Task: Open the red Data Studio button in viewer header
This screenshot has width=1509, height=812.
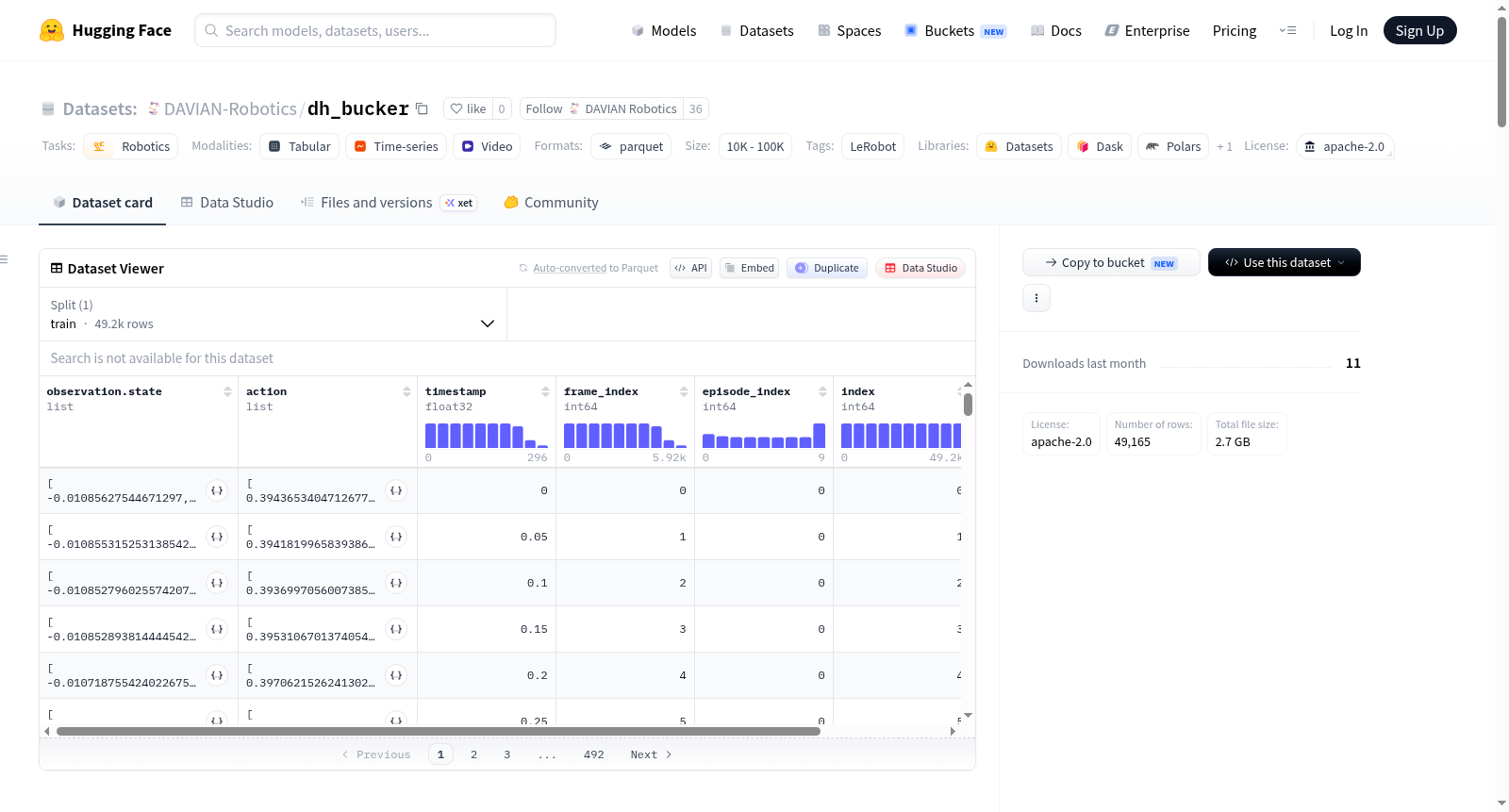Action: pyautogui.click(x=920, y=268)
